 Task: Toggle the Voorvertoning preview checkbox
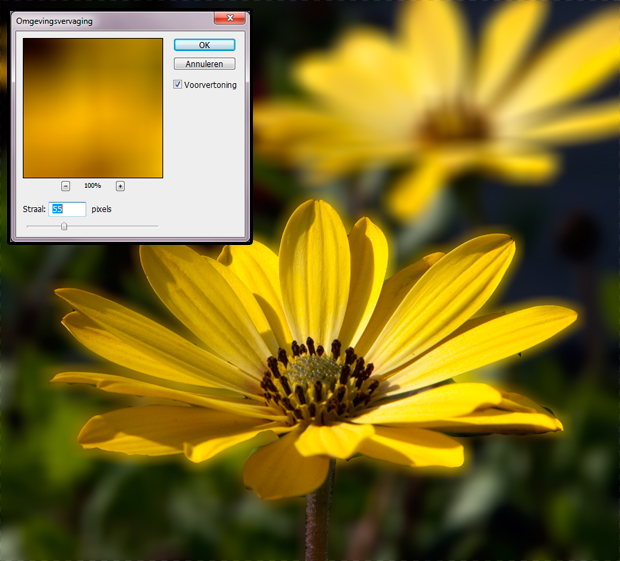(178, 84)
